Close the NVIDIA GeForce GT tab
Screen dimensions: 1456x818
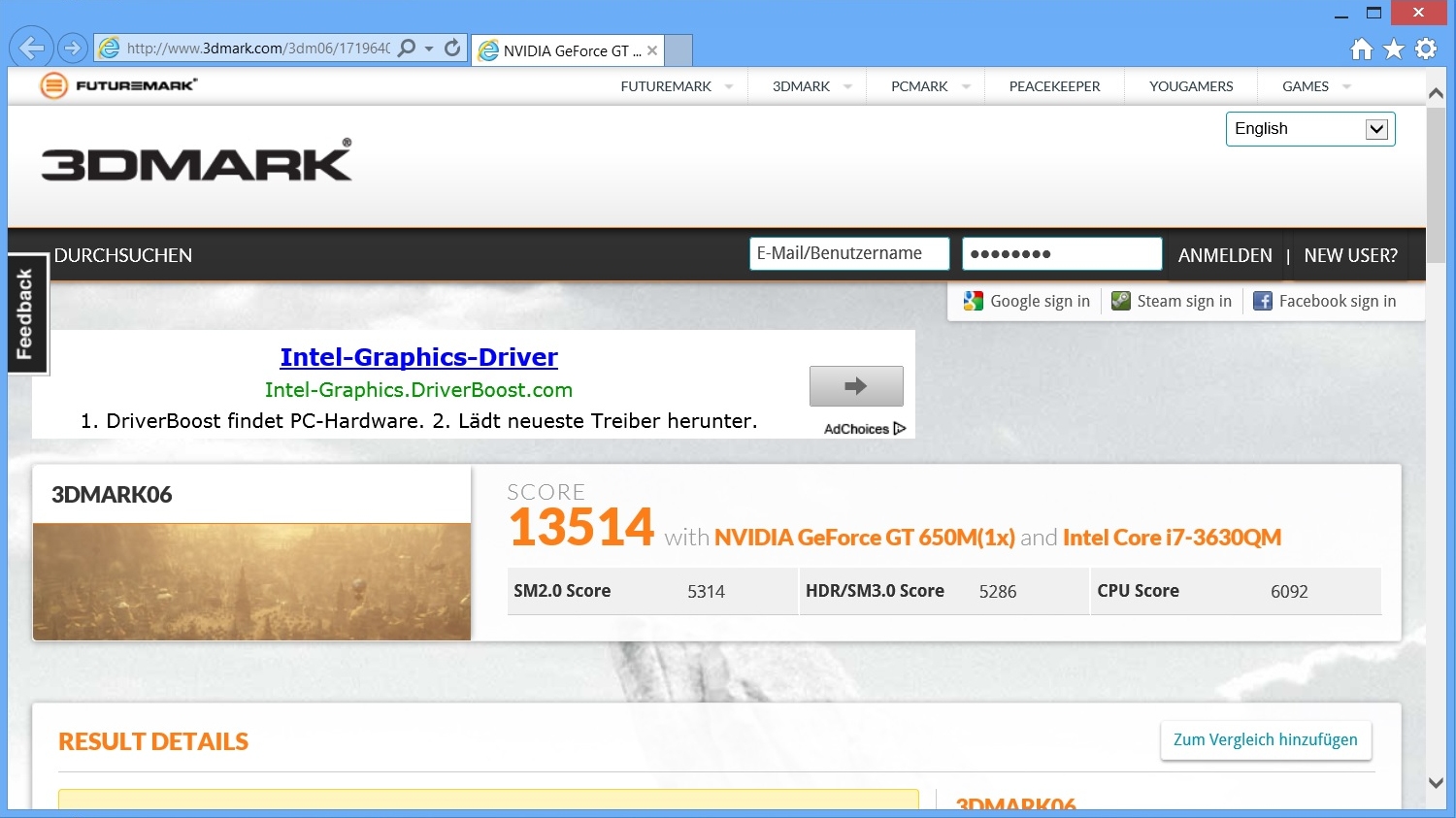pyautogui.click(x=652, y=50)
